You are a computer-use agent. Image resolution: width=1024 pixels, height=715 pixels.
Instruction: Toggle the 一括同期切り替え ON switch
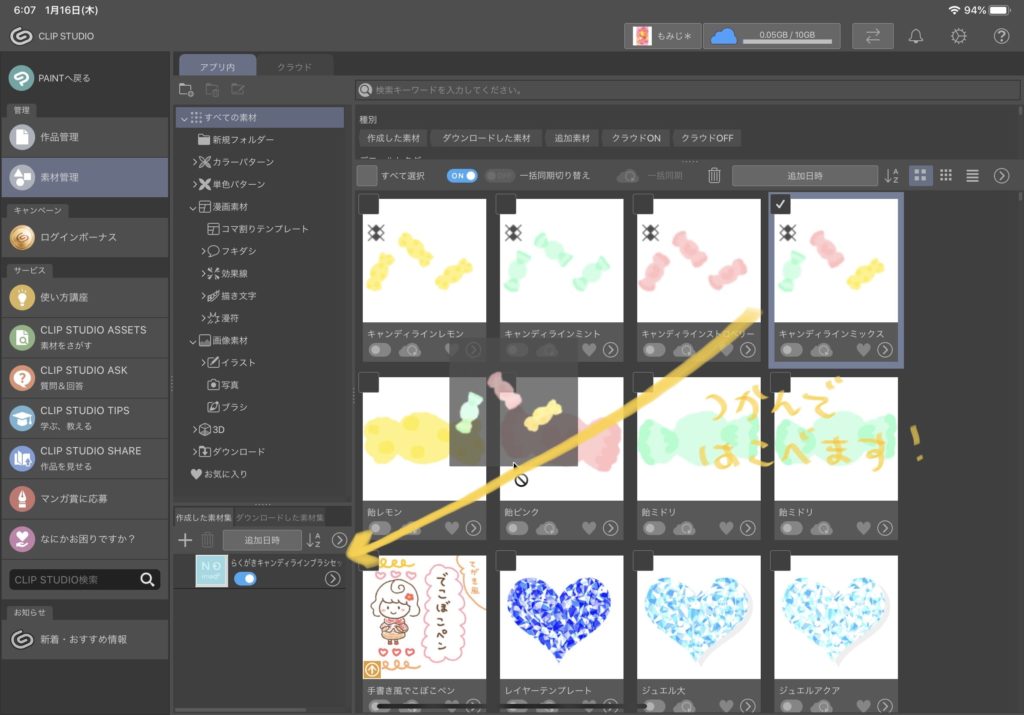(x=465, y=176)
